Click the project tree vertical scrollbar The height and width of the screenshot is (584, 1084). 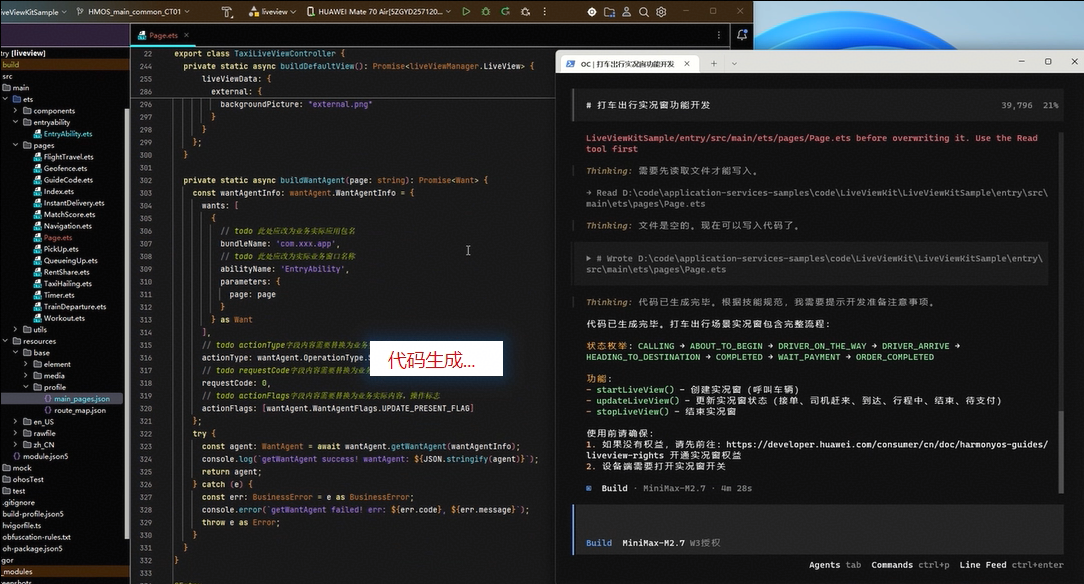[x=127, y=321]
